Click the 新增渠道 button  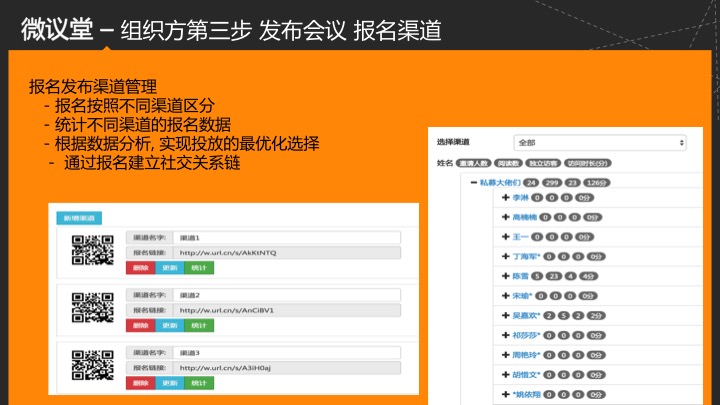tap(79, 218)
